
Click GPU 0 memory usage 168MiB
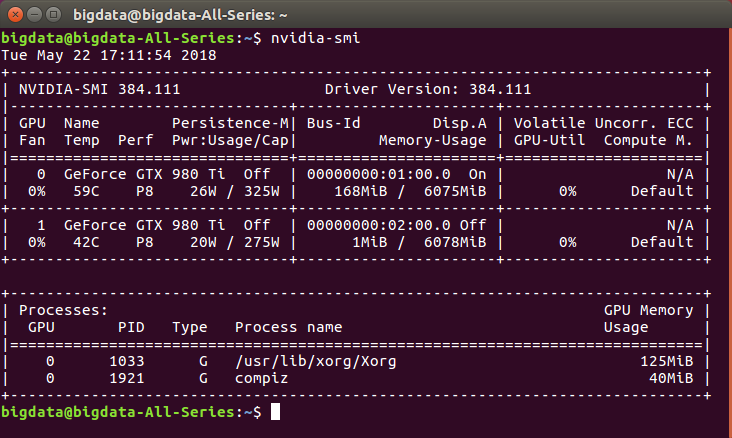click(356, 190)
